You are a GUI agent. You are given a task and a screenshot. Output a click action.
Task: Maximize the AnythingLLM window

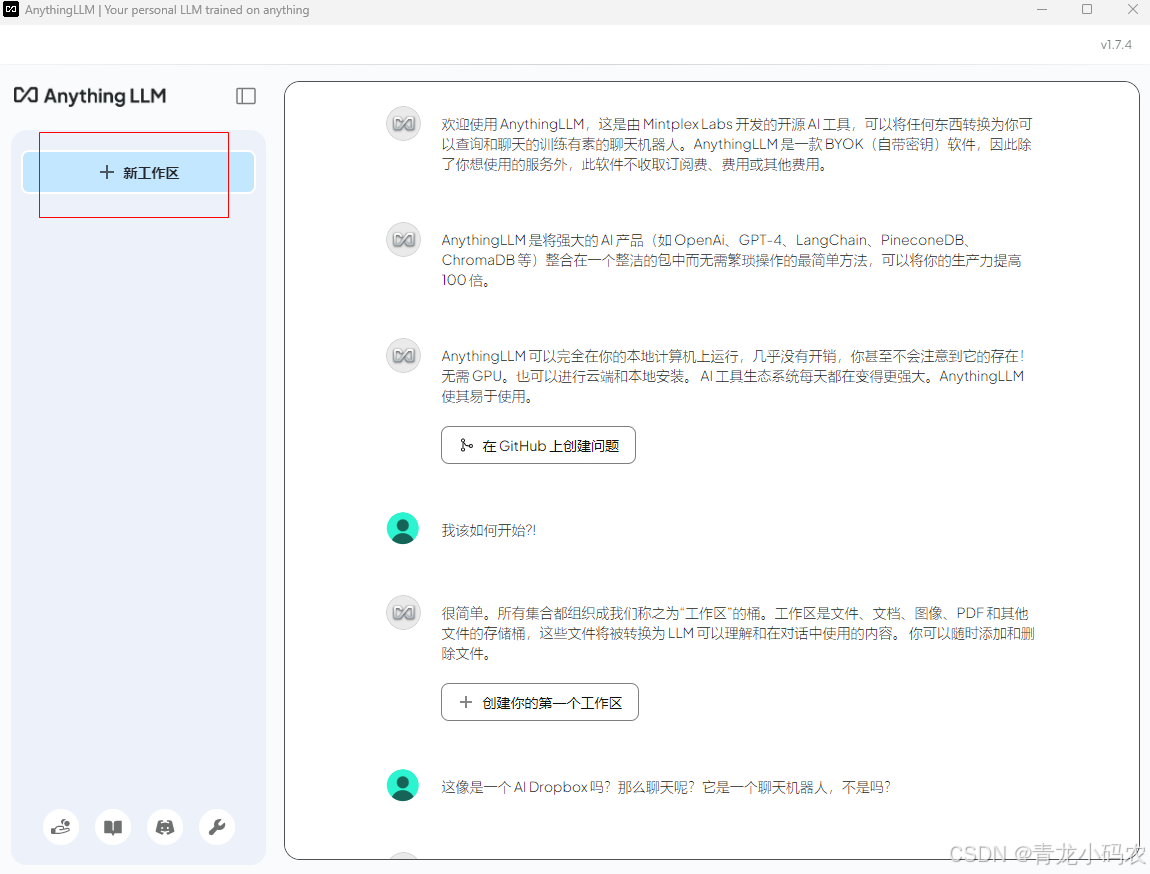tap(1087, 10)
